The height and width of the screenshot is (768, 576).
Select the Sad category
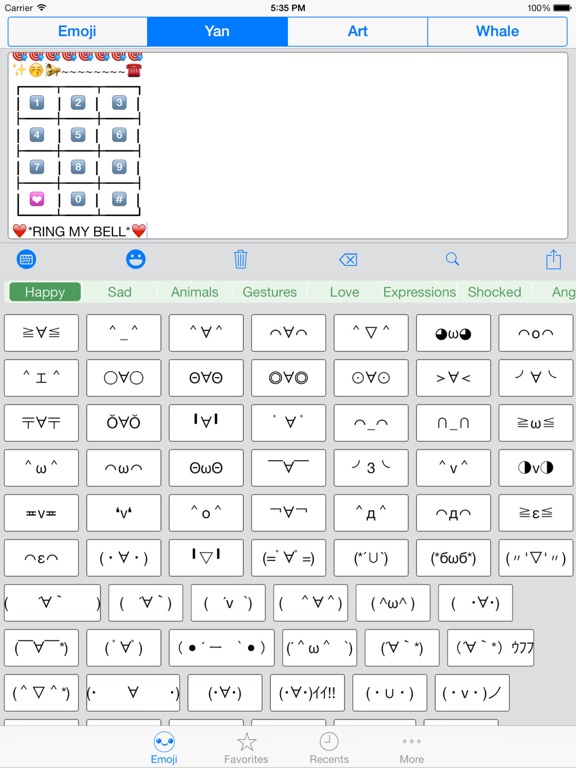click(x=120, y=292)
